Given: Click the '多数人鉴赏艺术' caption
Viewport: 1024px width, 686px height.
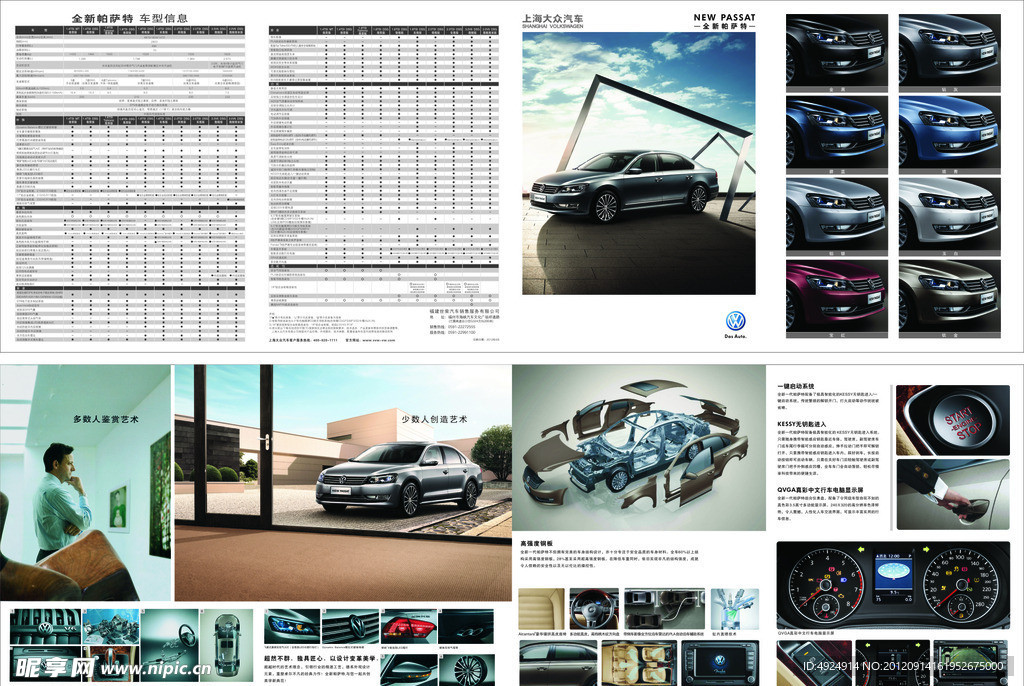Looking at the screenshot, I should [106, 419].
